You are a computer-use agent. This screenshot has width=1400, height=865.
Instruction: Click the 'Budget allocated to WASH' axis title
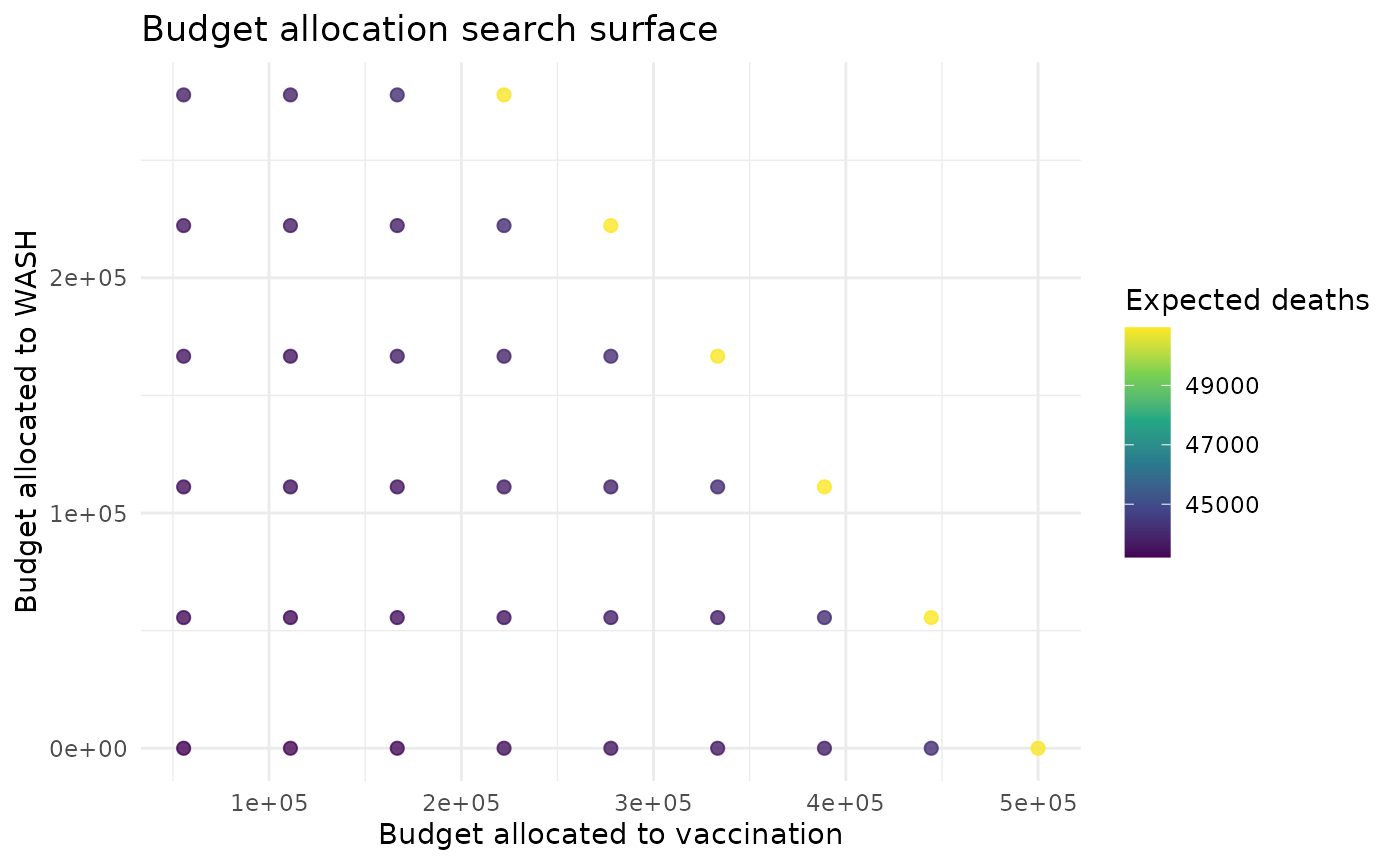[x=28, y=421]
